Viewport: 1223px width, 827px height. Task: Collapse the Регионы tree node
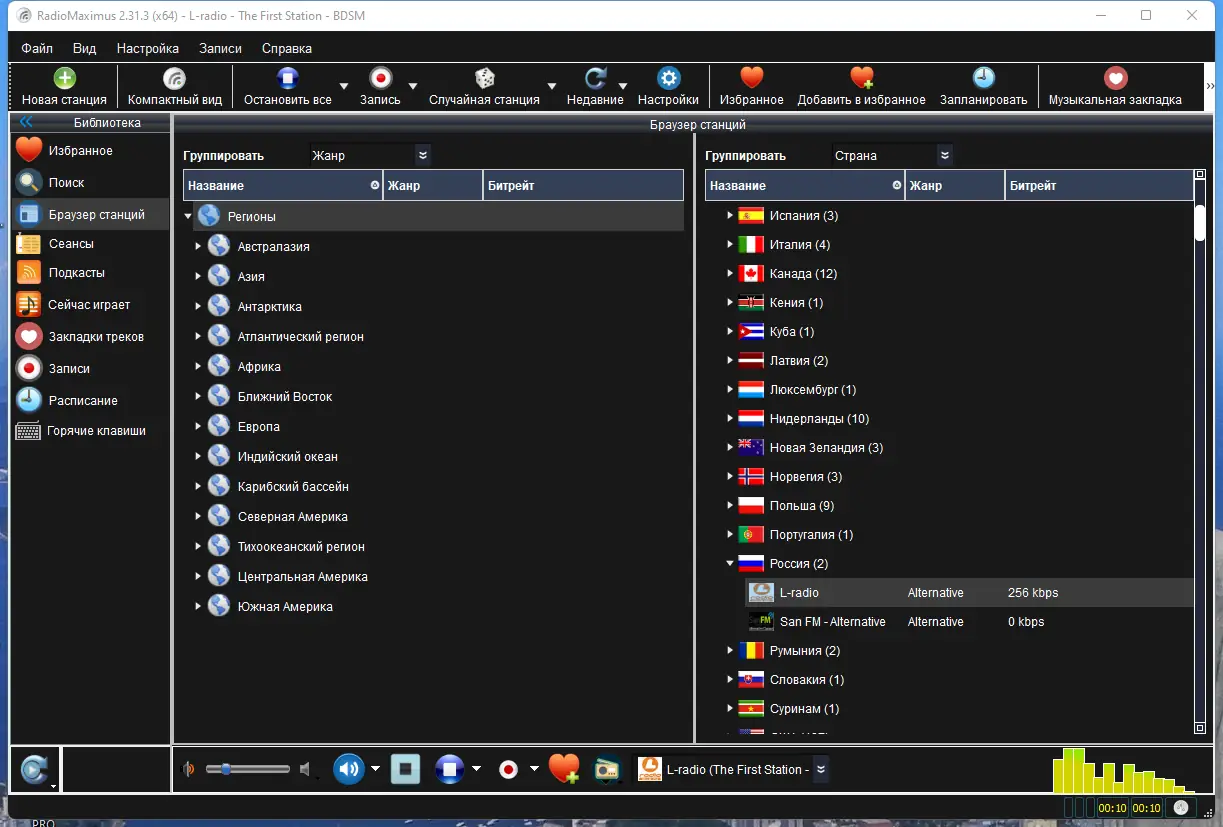pyautogui.click(x=188, y=216)
